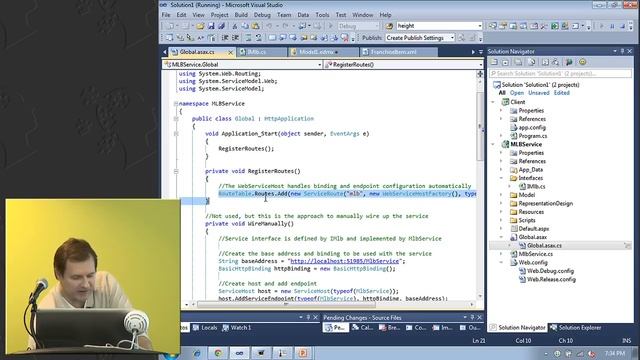Screen dimensions: 640x360
Task: Open the find combo box showing height
Action: click(439, 26)
